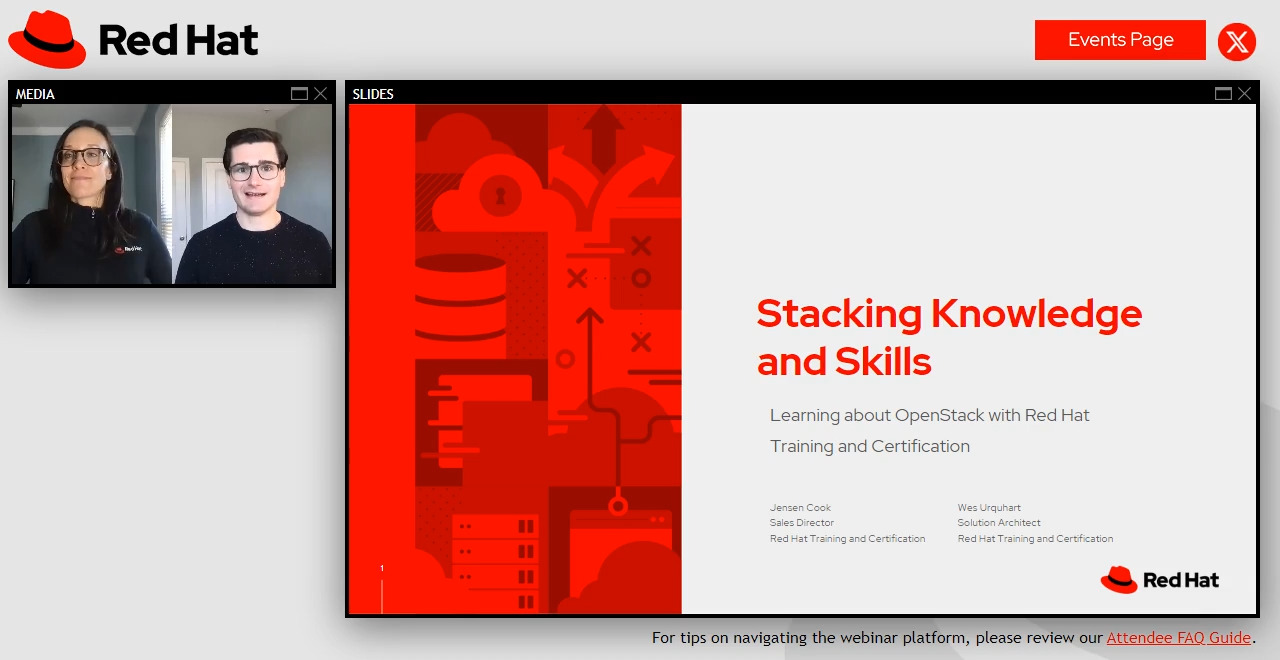The width and height of the screenshot is (1280, 660).
Task: Click the Red Hat logo in header
Action: pyautogui.click(x=133, y=40)
